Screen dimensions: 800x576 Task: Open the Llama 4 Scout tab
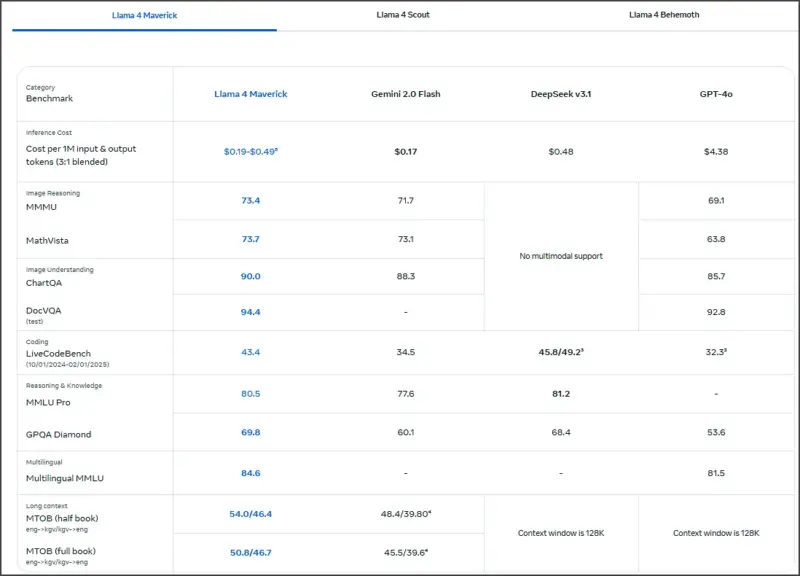(403, 15)
